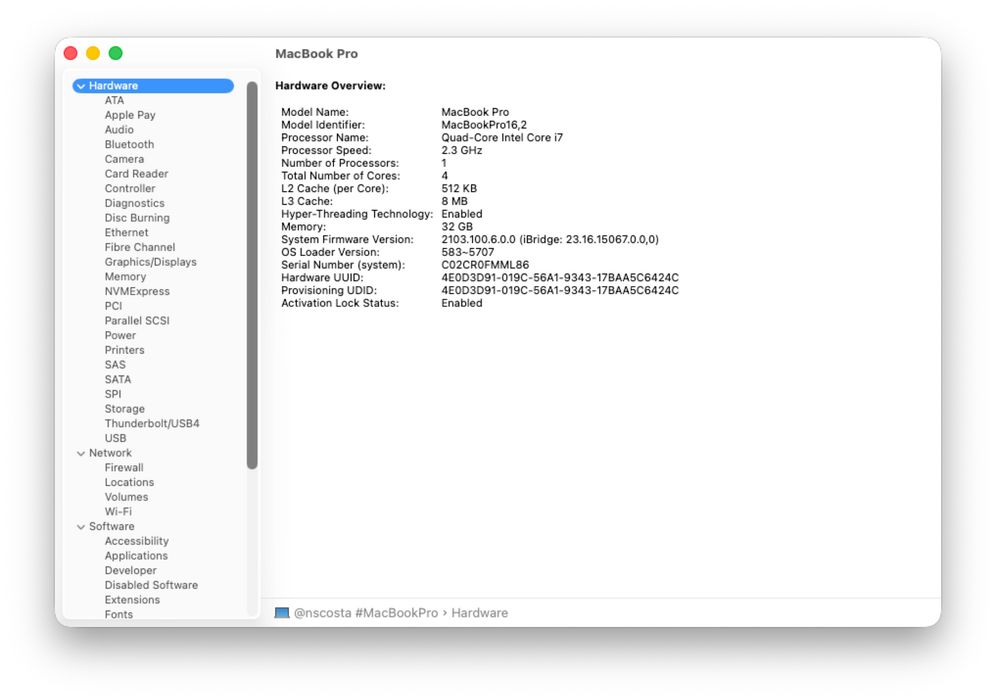Open the Audio hardware category
Screen dimensions: 996x700
click(x=119, y=130)
